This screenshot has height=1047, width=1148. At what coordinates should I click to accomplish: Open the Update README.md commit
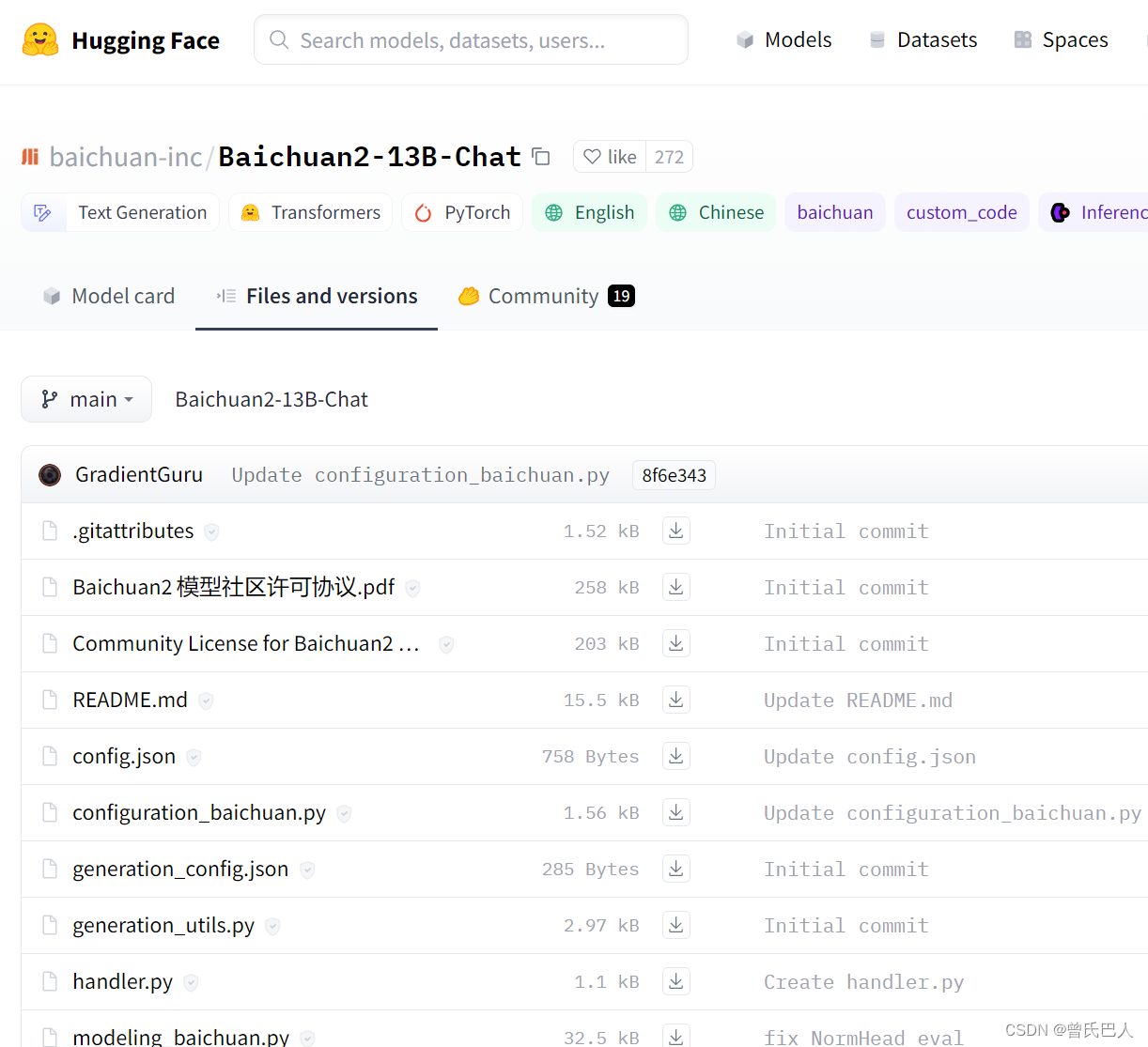[x=858, y=701]
